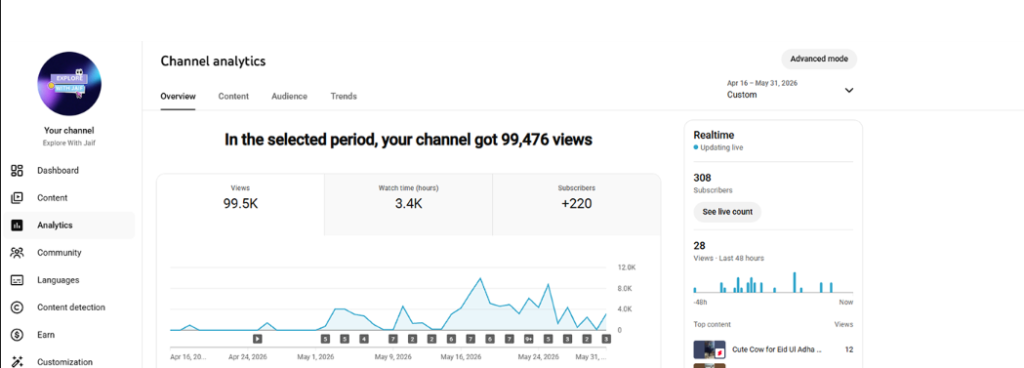Expand the Custom date range dropdown
The image size is (1024, 368).
(849, 91)
